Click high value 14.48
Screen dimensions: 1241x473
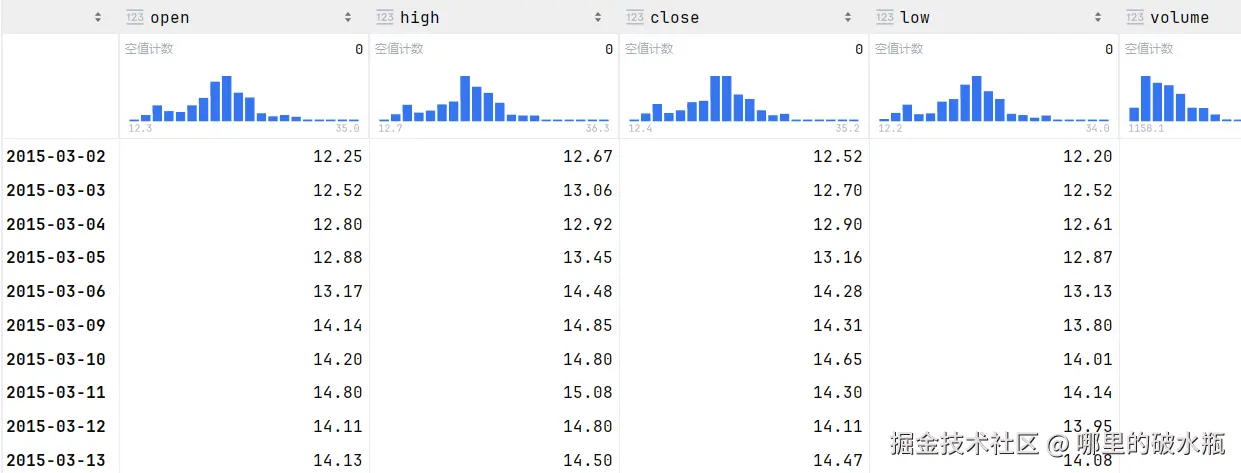coord(588,291)
